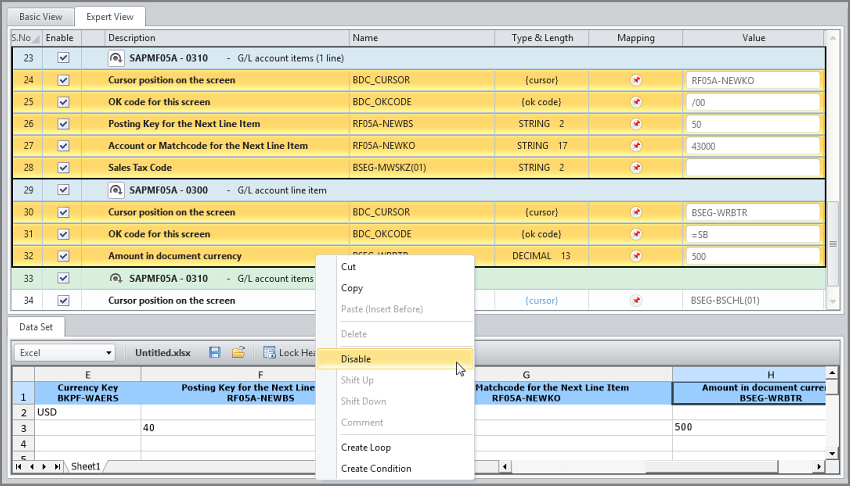Click mapping pin for Amount in document currency
Screen dimensions: 850x486
(635, 256)
